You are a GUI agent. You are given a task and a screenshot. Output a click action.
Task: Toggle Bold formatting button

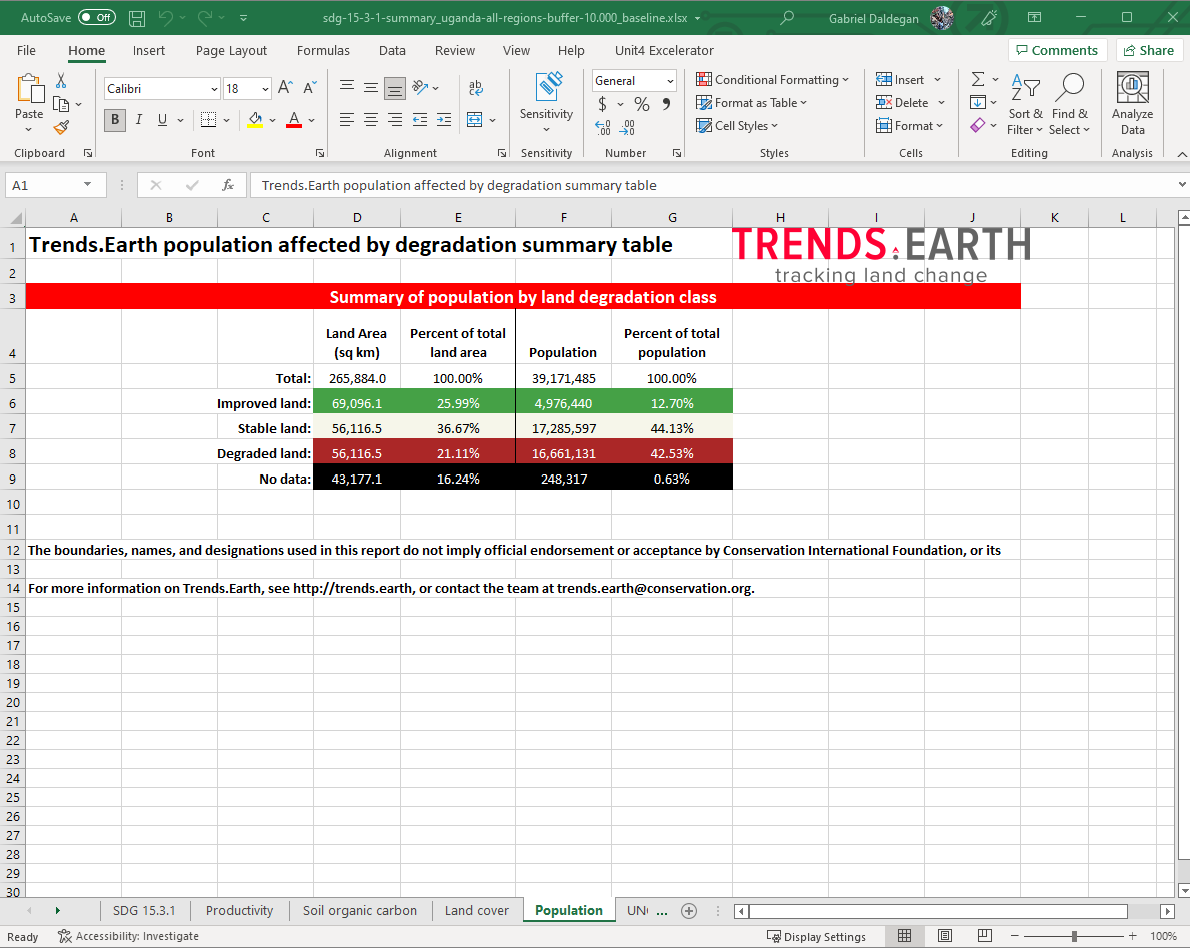click(x=114, y=120)
